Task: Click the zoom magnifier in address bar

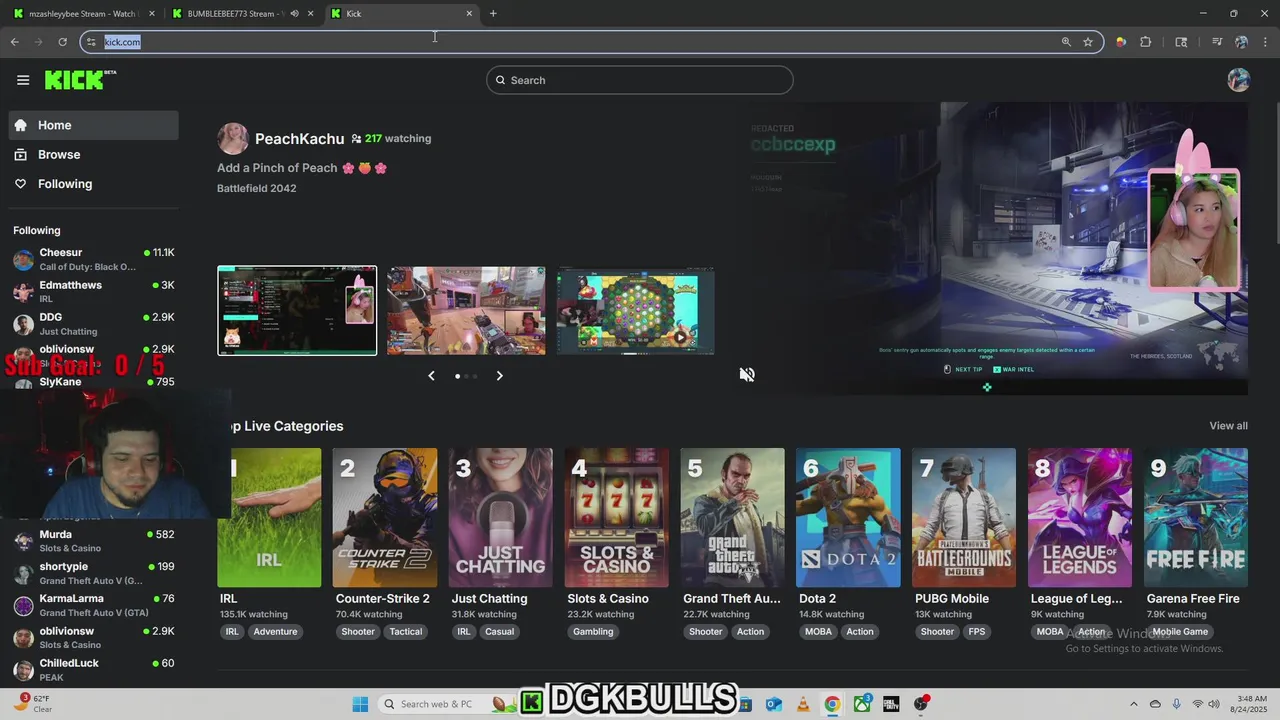Action: point(1066,42)
